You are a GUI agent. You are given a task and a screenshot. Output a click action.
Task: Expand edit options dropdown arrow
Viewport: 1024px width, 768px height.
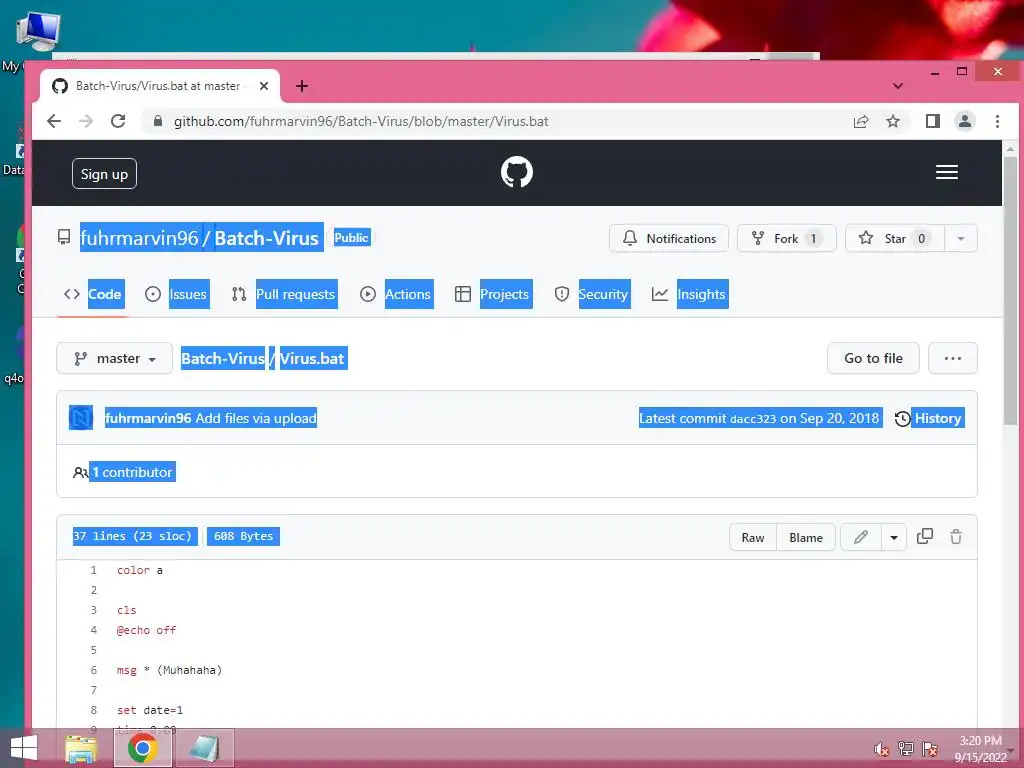click(894, 537)
